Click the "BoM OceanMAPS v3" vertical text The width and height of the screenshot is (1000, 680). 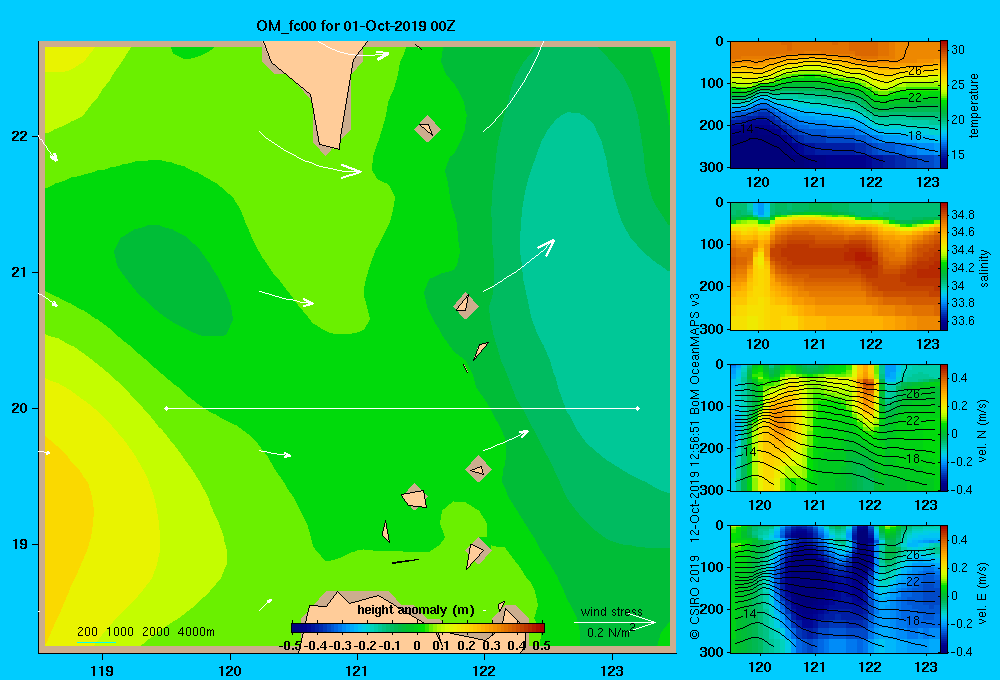[x=695, y=354]
